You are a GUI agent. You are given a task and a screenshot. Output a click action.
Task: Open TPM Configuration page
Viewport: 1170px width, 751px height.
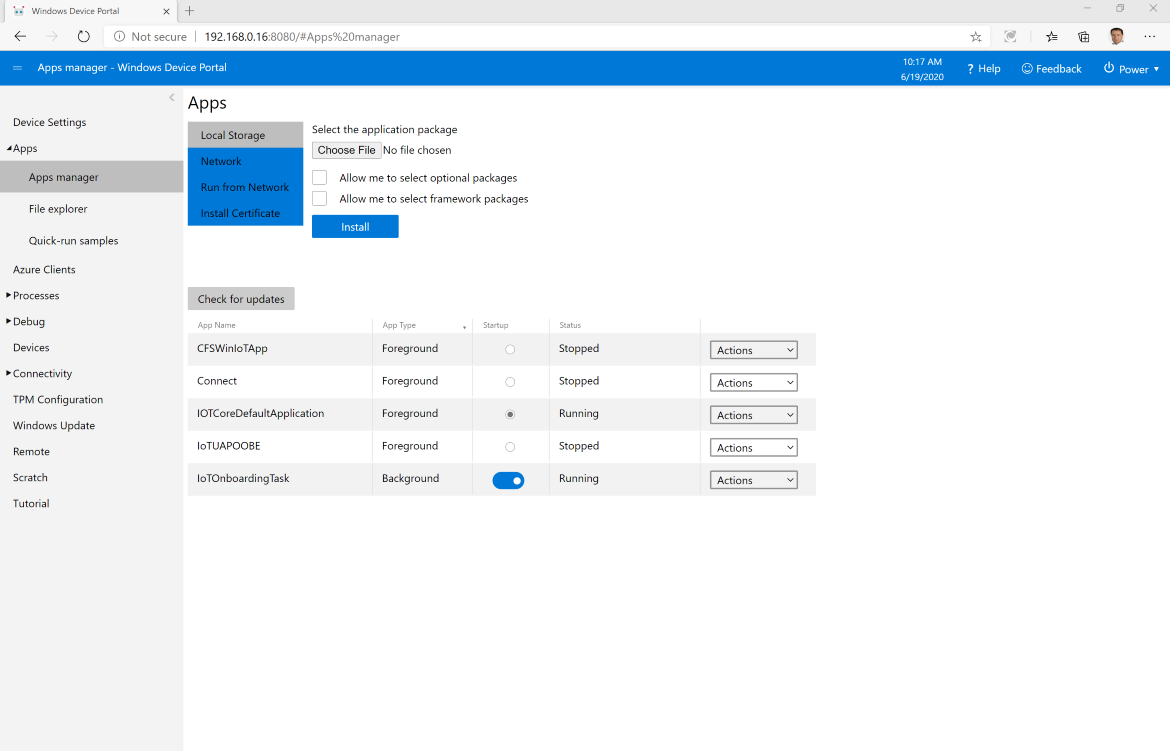(58, 399)
